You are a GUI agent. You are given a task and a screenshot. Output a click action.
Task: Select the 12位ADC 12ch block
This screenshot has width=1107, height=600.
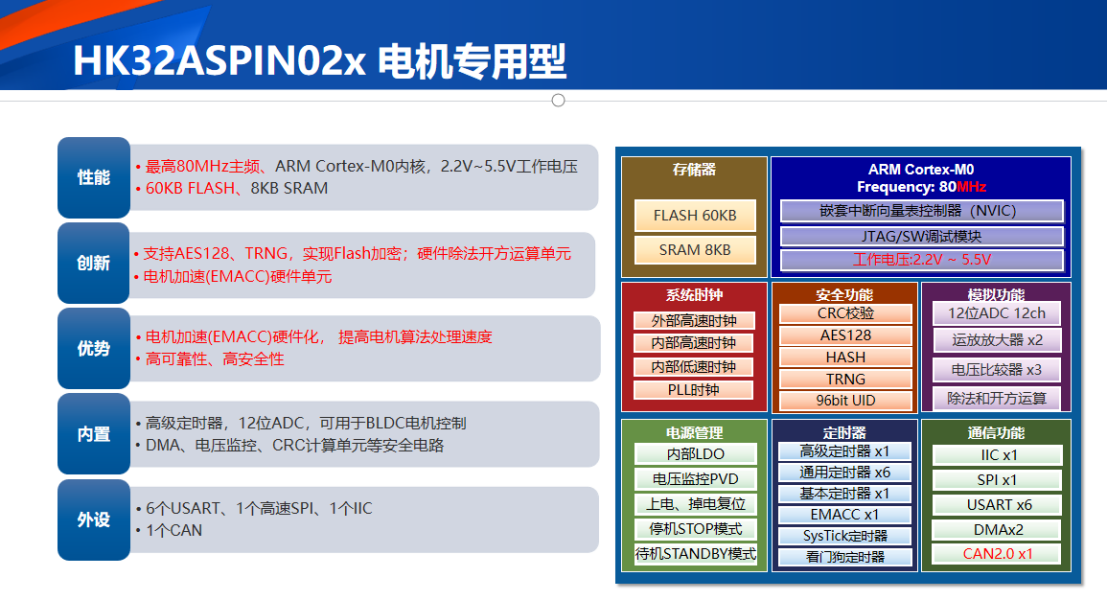996,313
